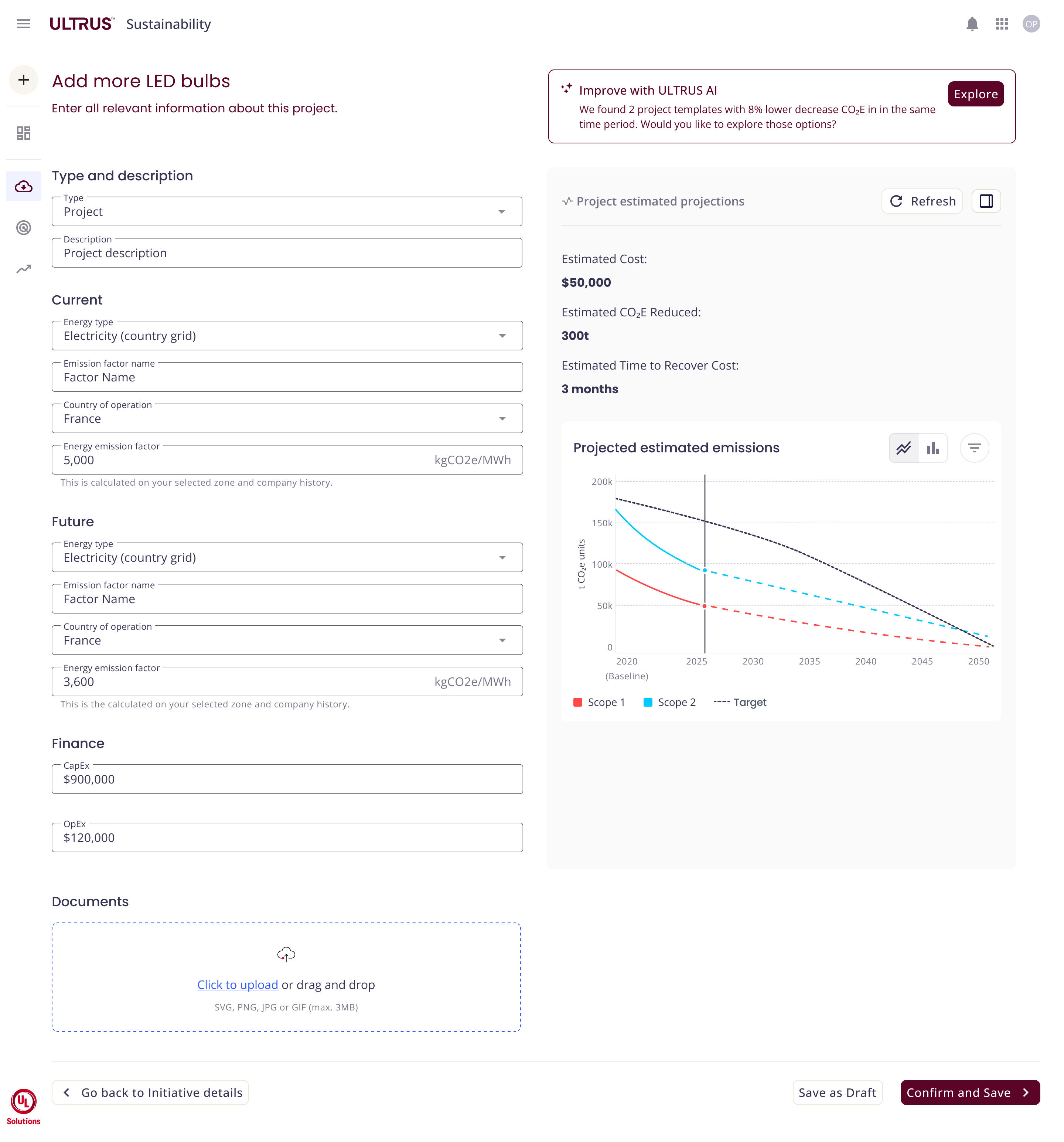Open the apps grid launcher
Image resolution: width=1064 pixels, height=1142 pixels.
[x=1001, y=24]
